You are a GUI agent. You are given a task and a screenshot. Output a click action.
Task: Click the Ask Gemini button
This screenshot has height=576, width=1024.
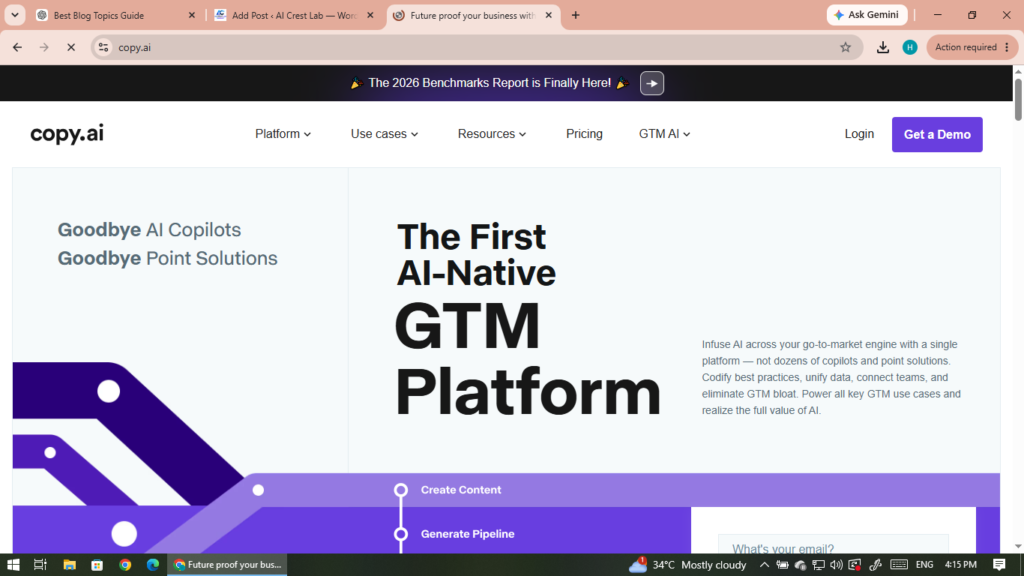(x=867, y=14)
